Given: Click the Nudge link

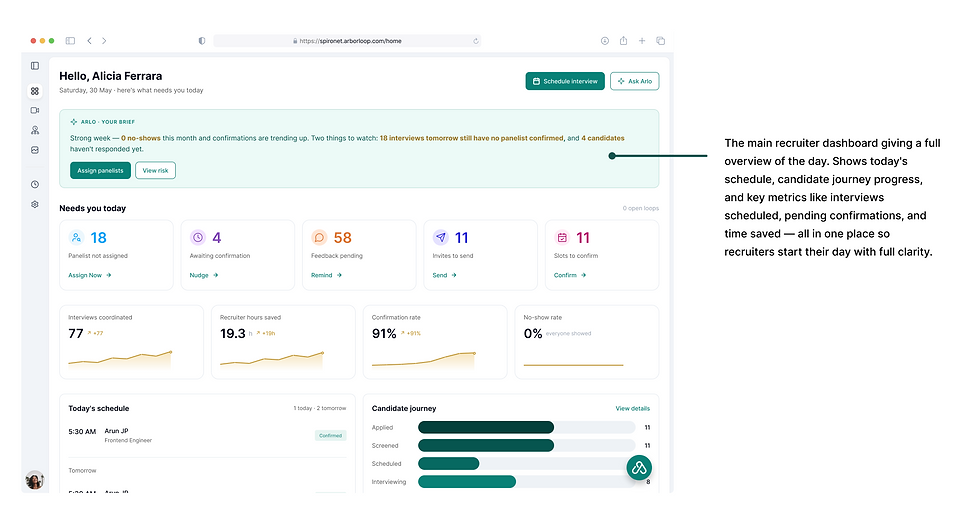Looking at the screenshot, I should pyautogui.click(x=204, y=275).
